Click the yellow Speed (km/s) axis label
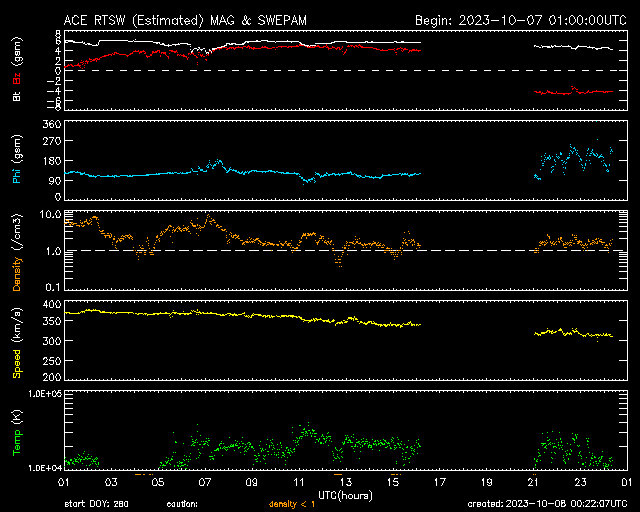This screenshot has width=640, height=512. click(x=17, y=340)
